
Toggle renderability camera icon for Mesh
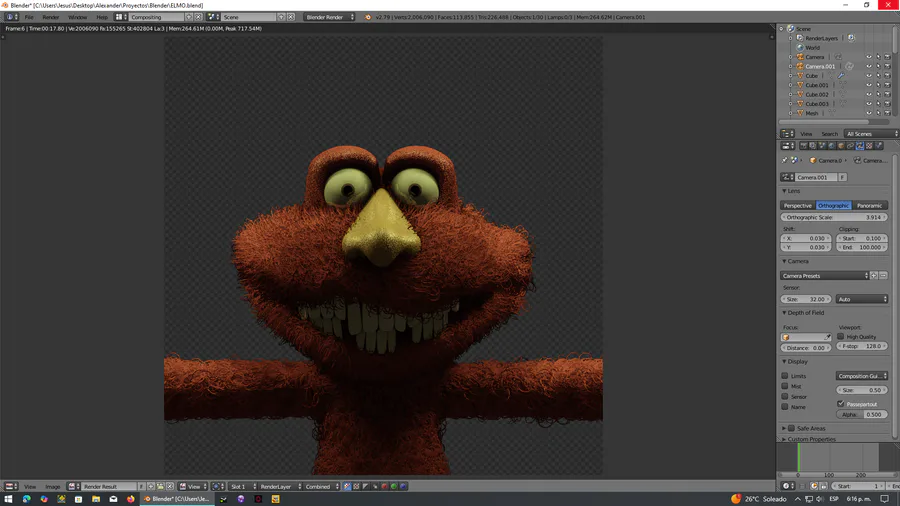[887, 113]
